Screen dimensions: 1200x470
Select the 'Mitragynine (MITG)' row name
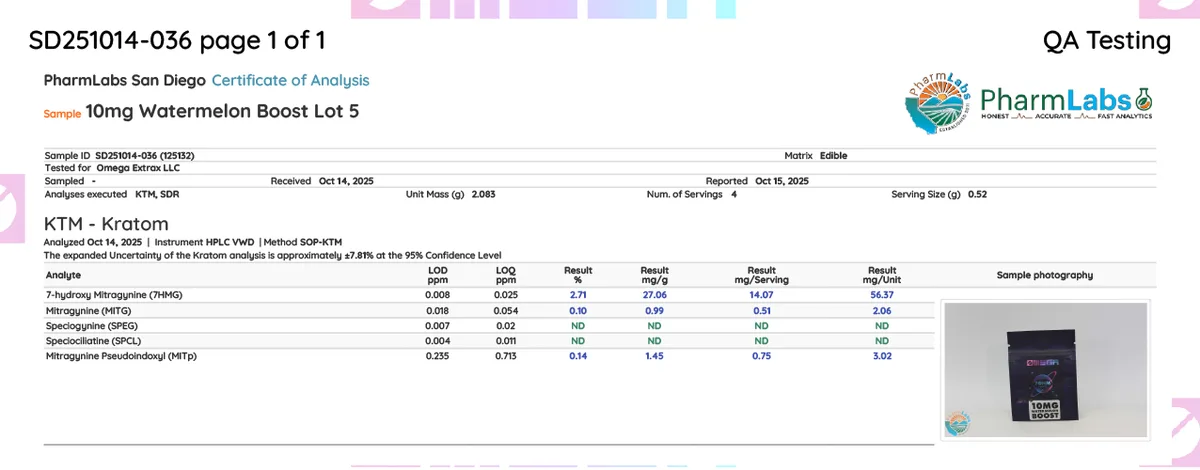(90, 312)
